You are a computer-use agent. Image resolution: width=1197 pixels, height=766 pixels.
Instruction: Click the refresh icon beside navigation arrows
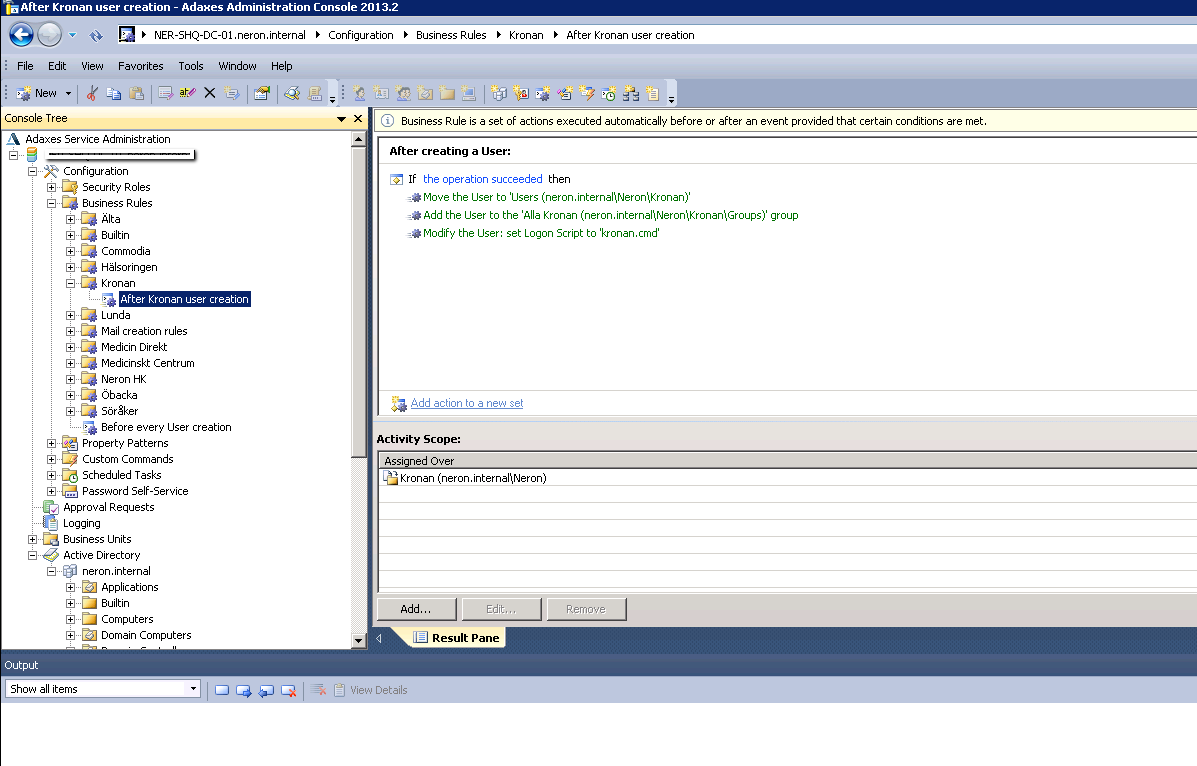(96, 35)
